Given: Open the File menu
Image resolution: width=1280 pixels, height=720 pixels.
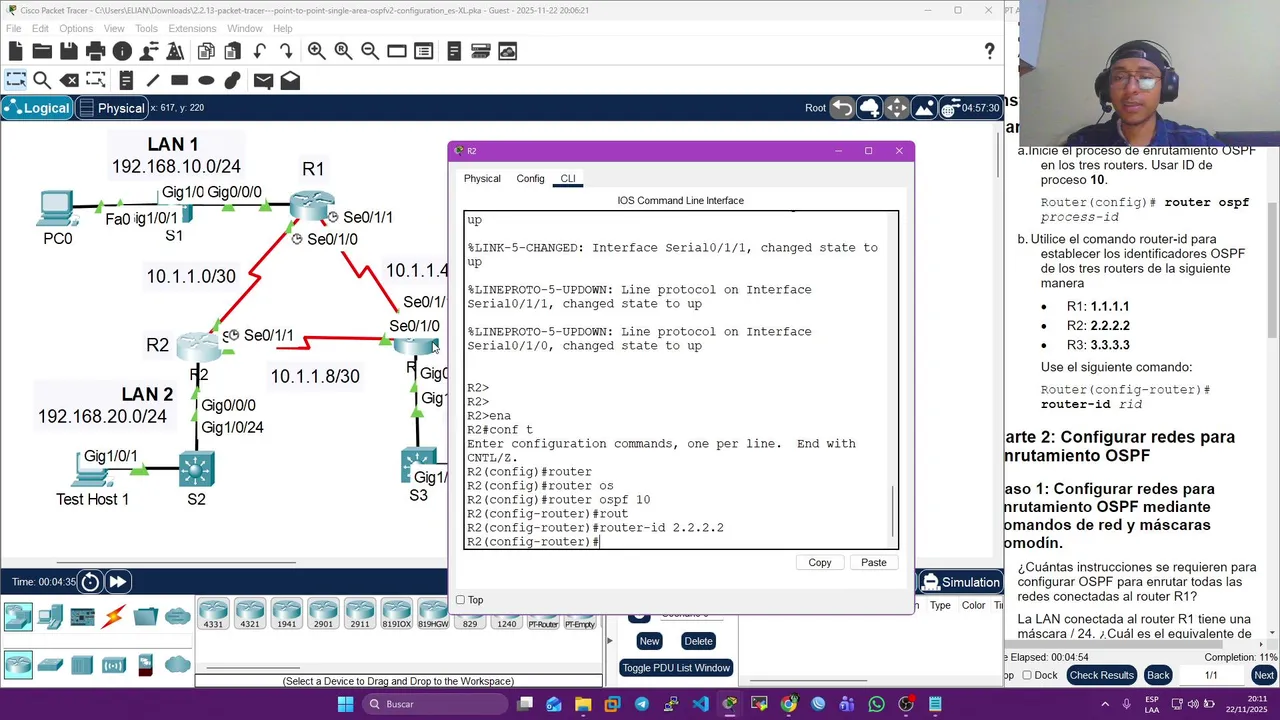Looking at the screenshot, I should pyautogui.click(x=14, y=28).
